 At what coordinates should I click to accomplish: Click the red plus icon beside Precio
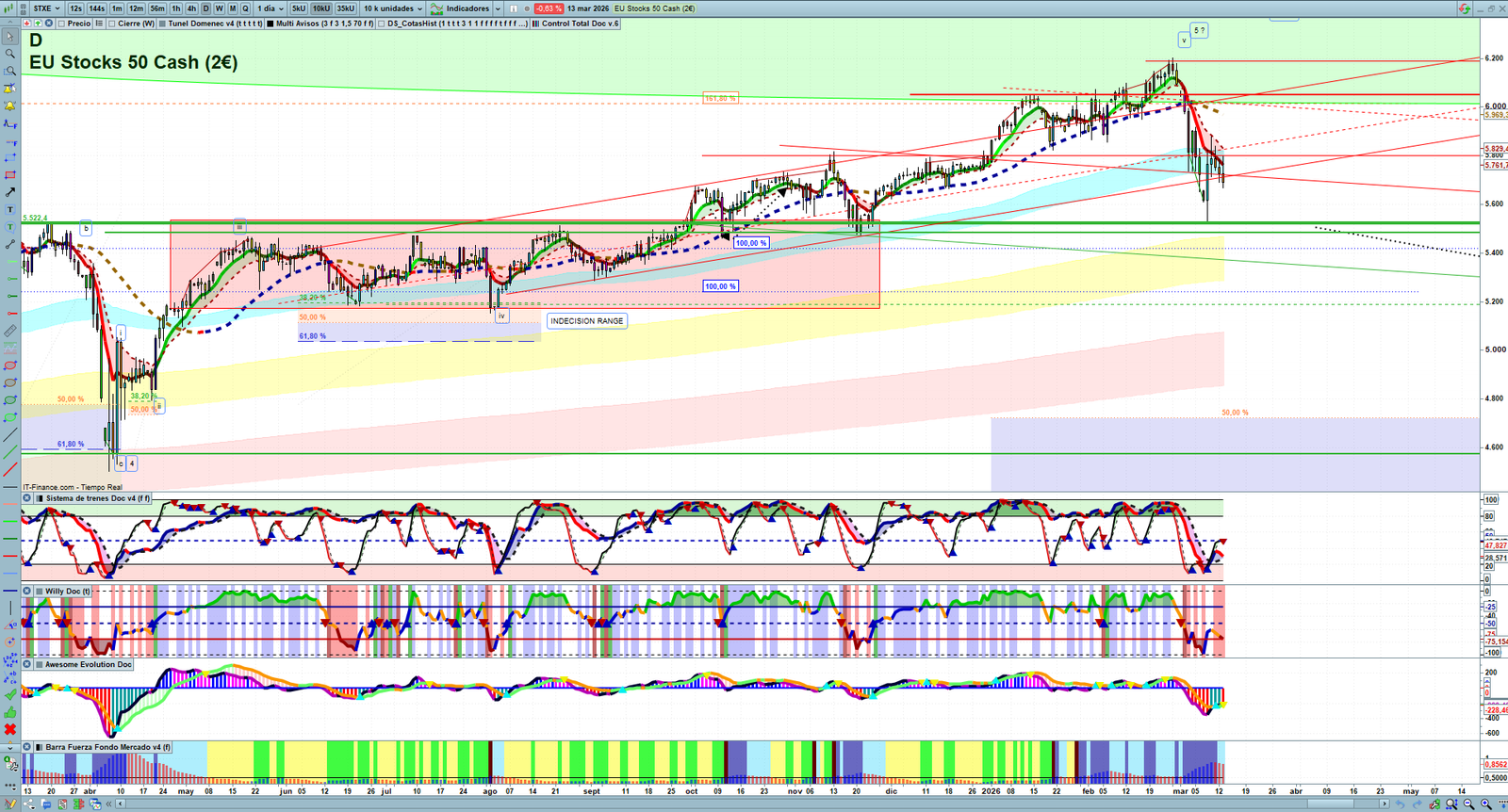tap(27, 24)
